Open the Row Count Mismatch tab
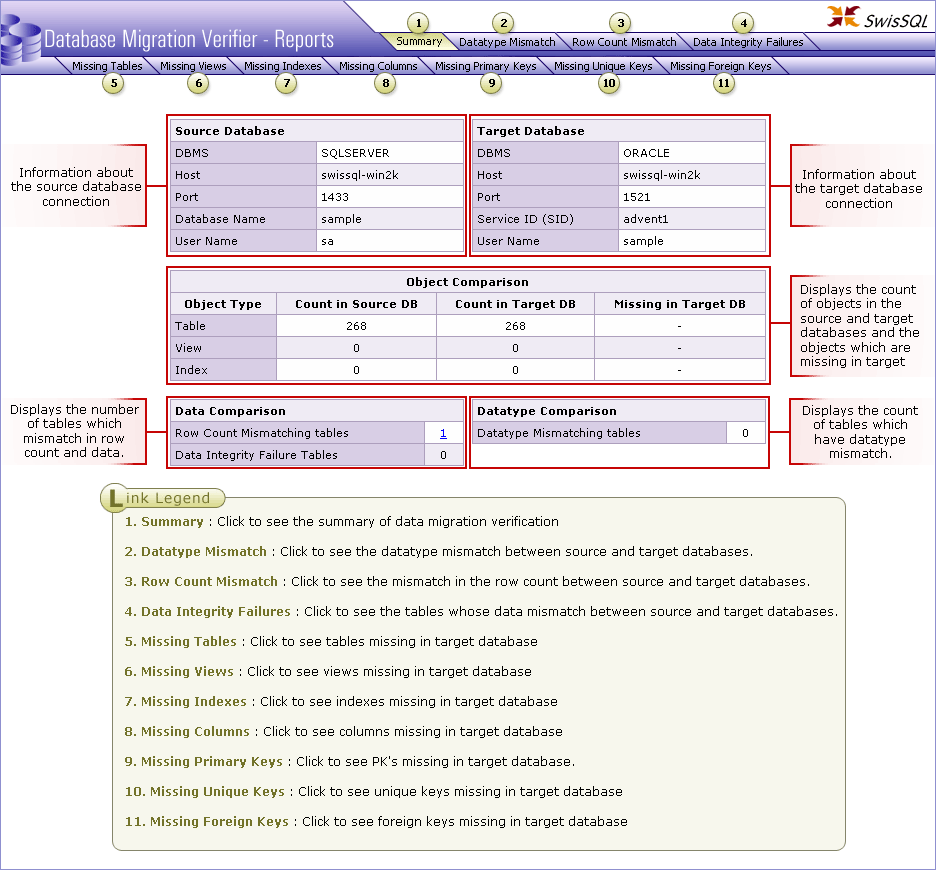 [x=624, y=42]
